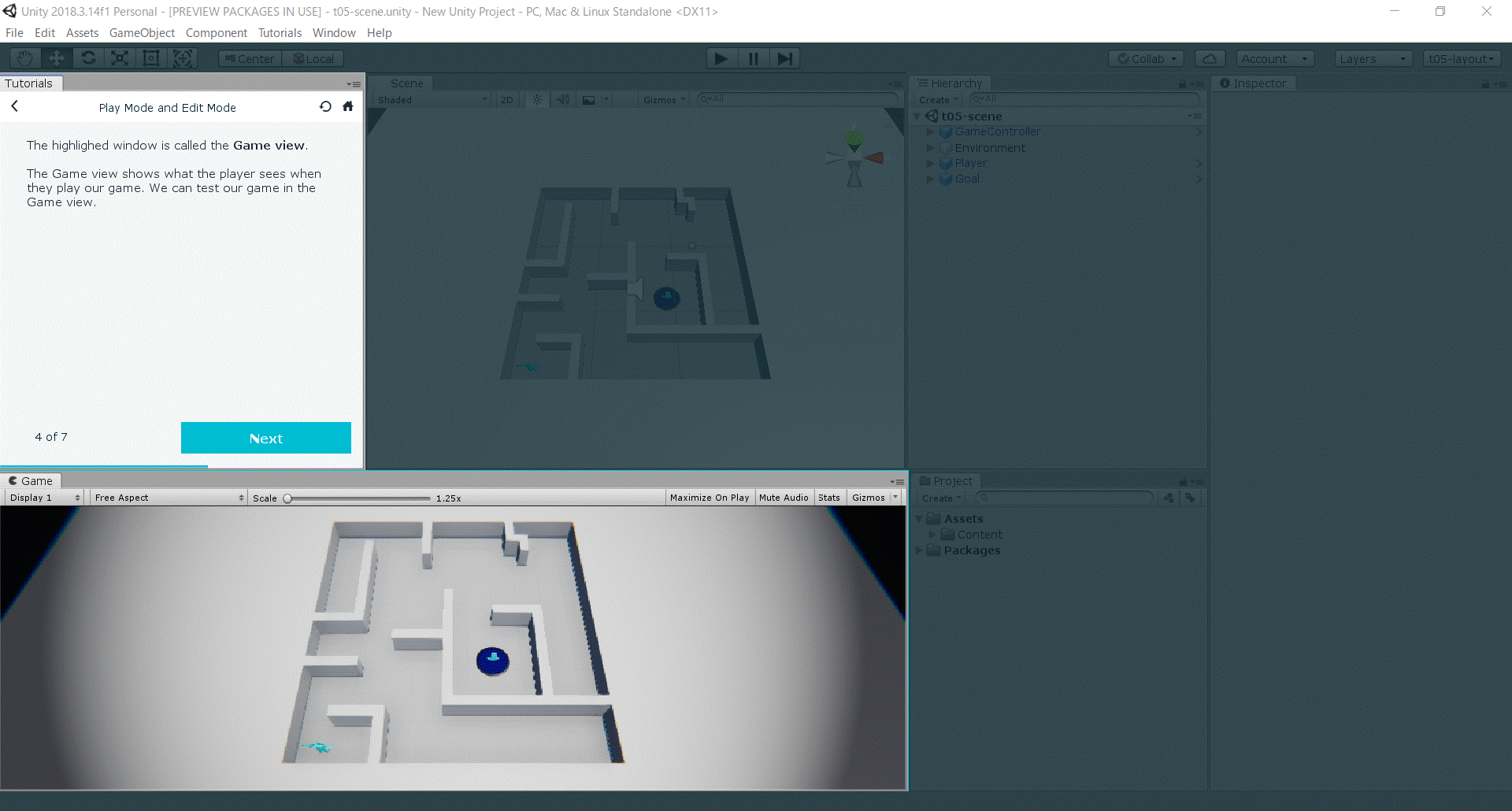Toggle the Stats overlay

click(828, 498)
